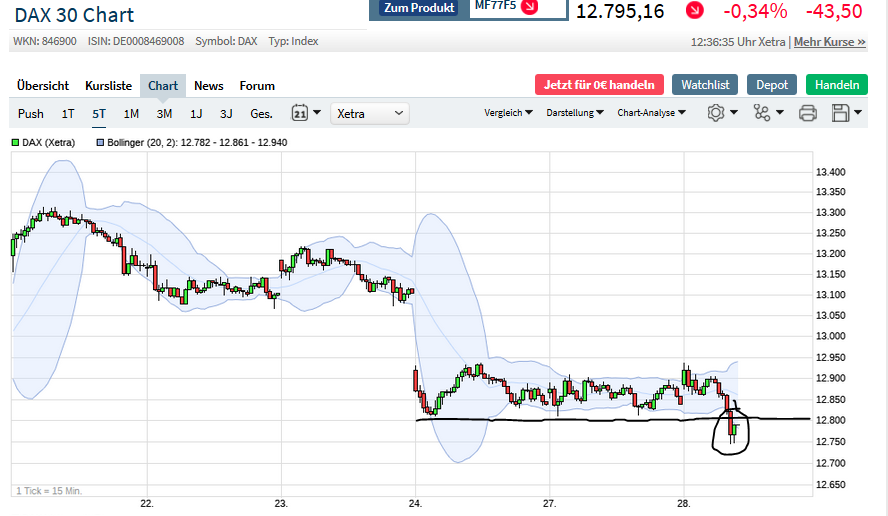Open the News tab

(208, 86)
